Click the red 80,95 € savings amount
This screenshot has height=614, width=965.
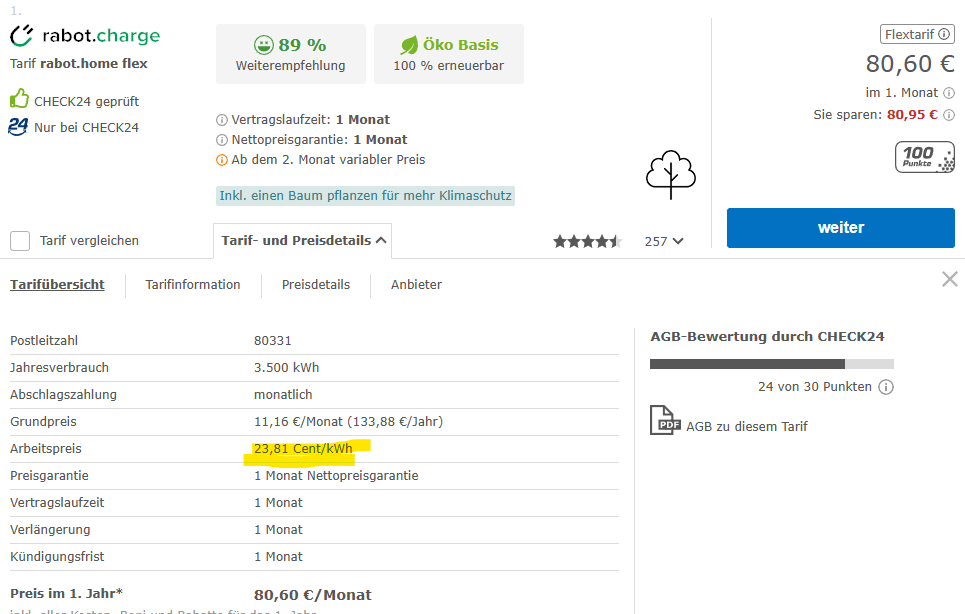click(912, 115)
